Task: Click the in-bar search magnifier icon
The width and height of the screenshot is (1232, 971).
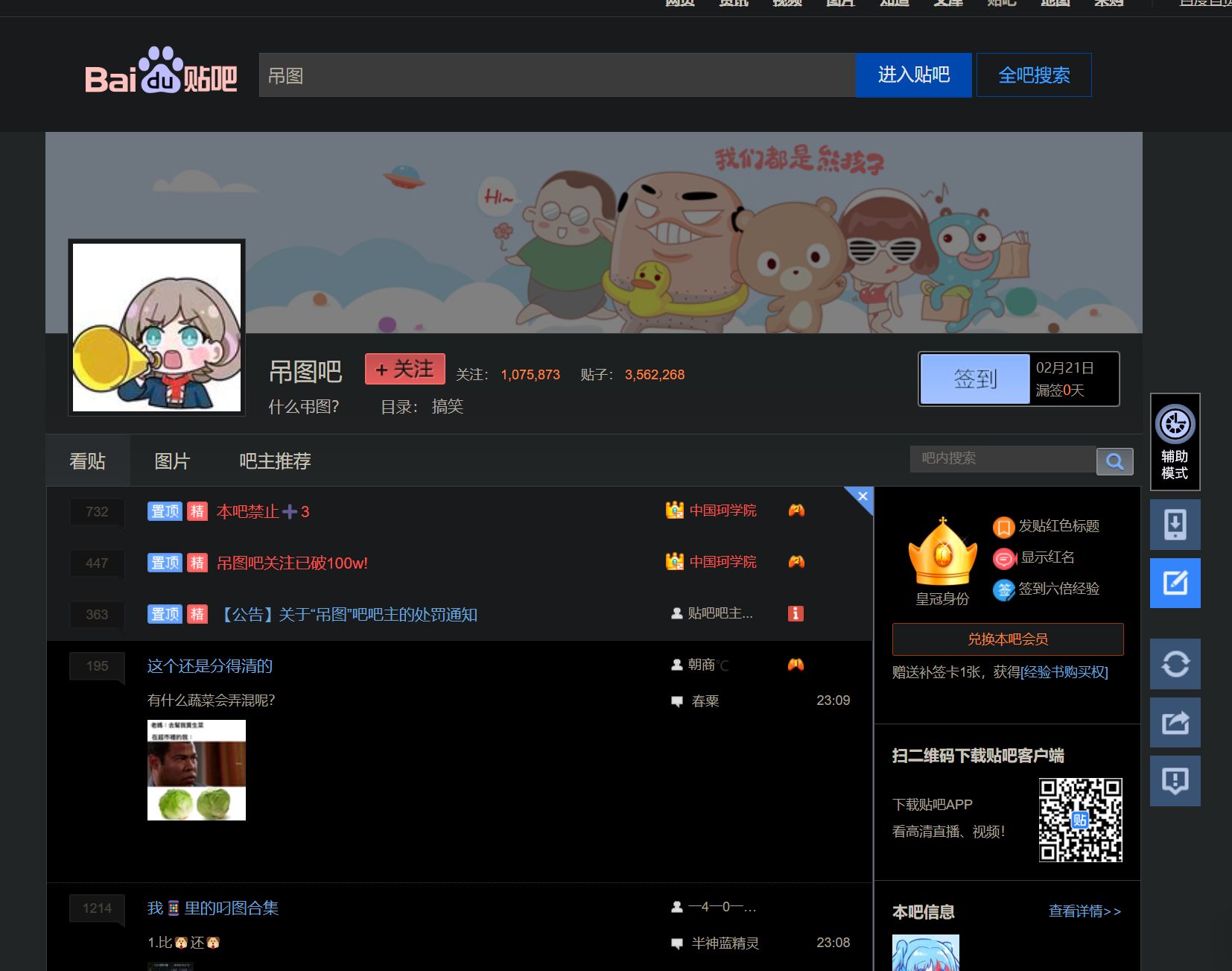Action: coord(1114,461)
